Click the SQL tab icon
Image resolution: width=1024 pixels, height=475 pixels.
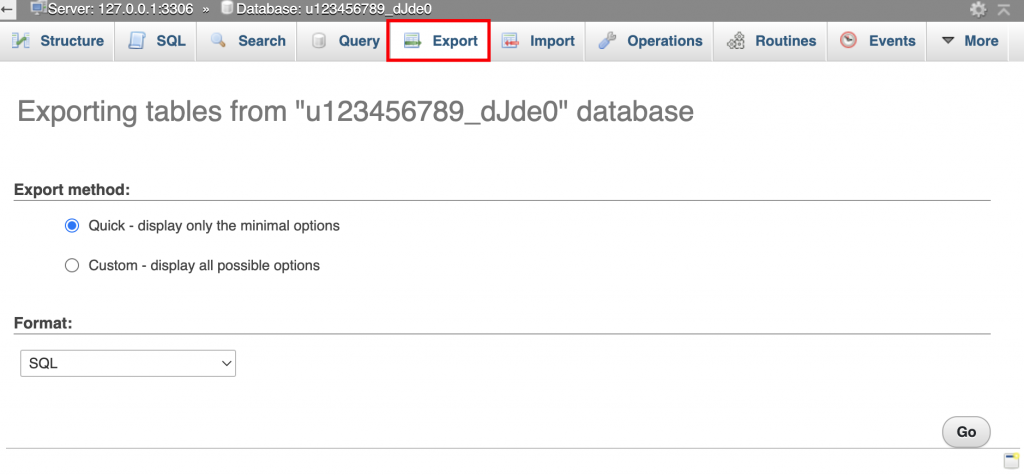[137, 41]
